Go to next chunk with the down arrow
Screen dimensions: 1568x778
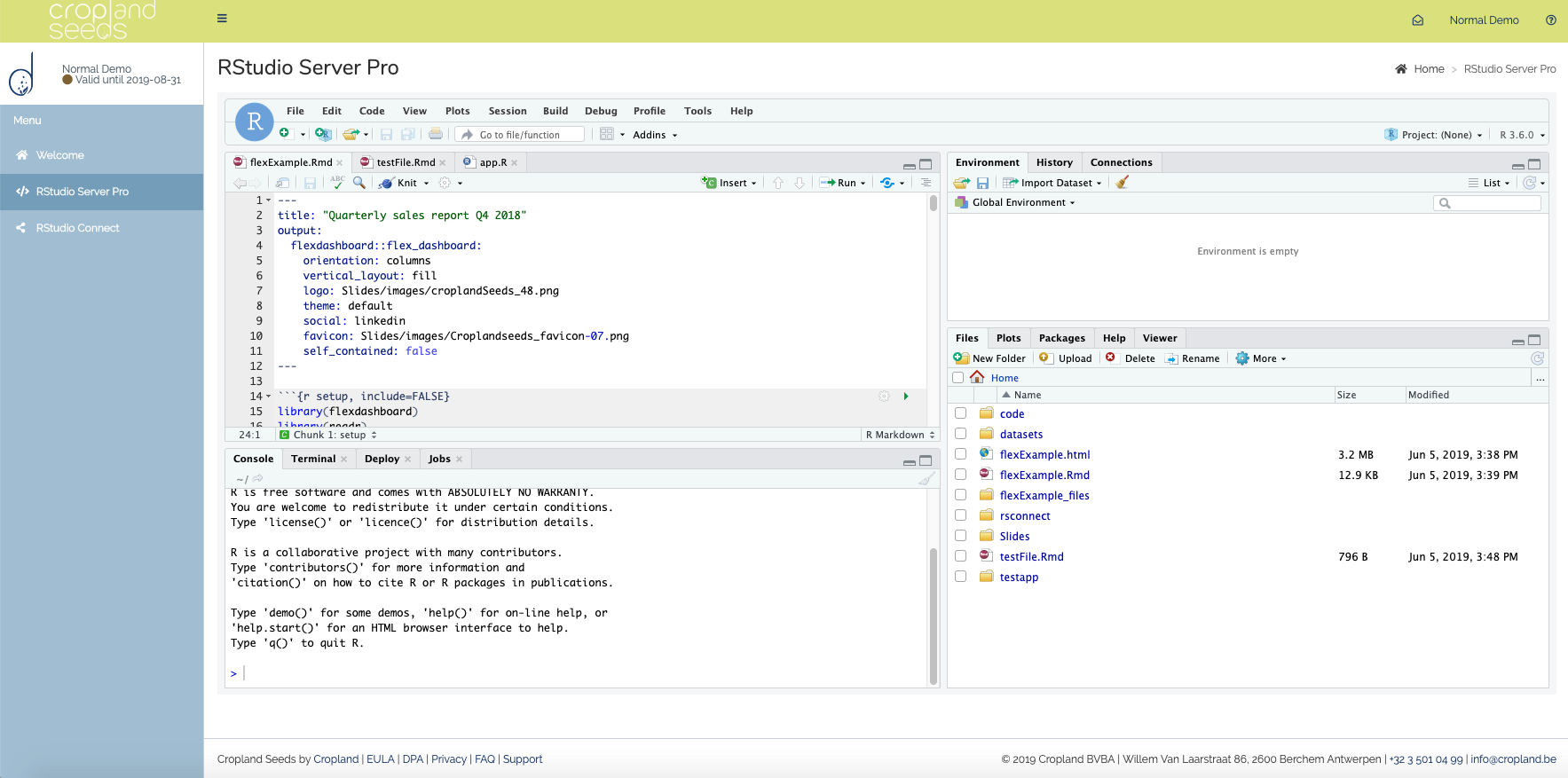[800, 183]
